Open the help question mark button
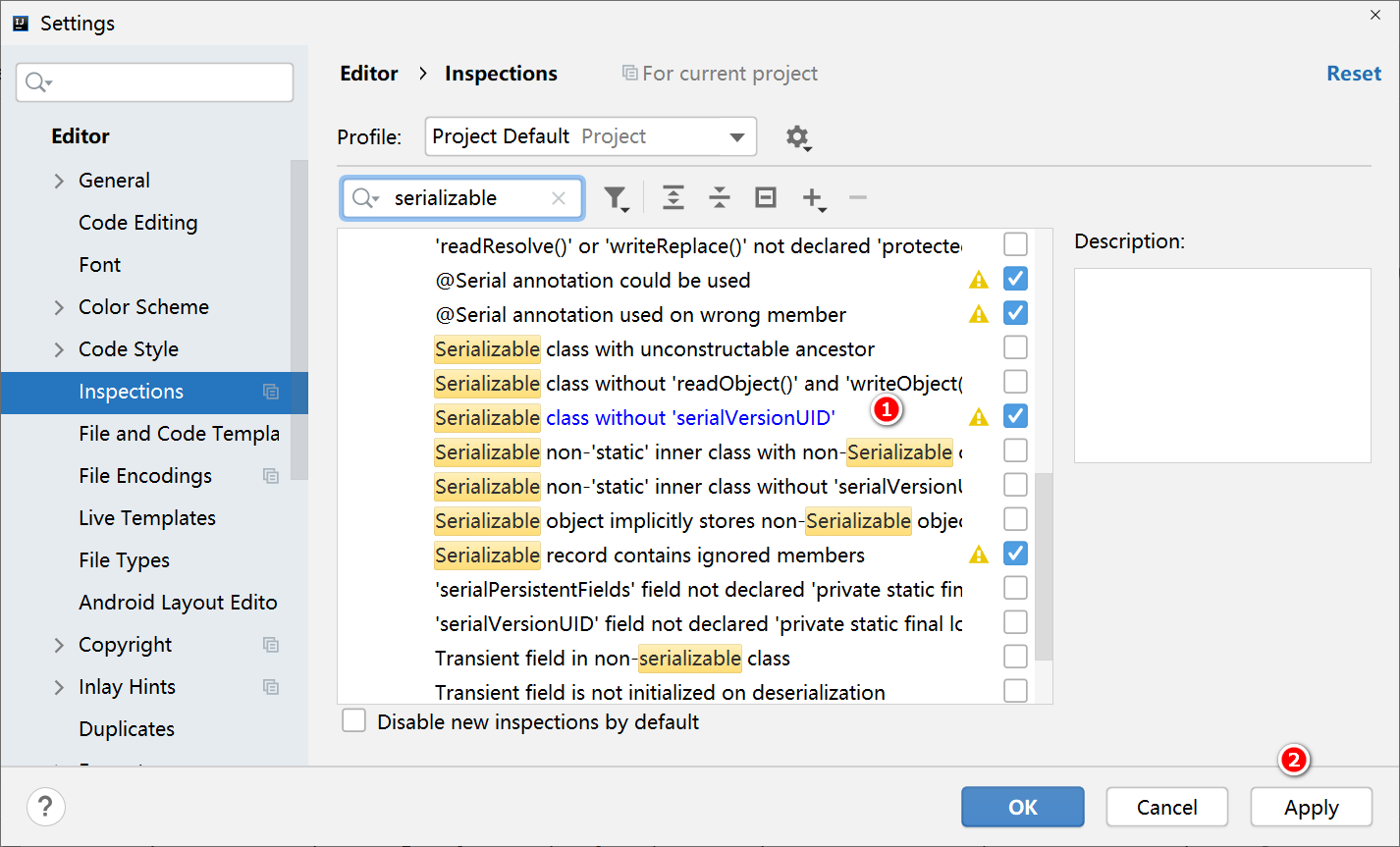The width and height of the screenshot is (1400, 847). coord(45,807)
